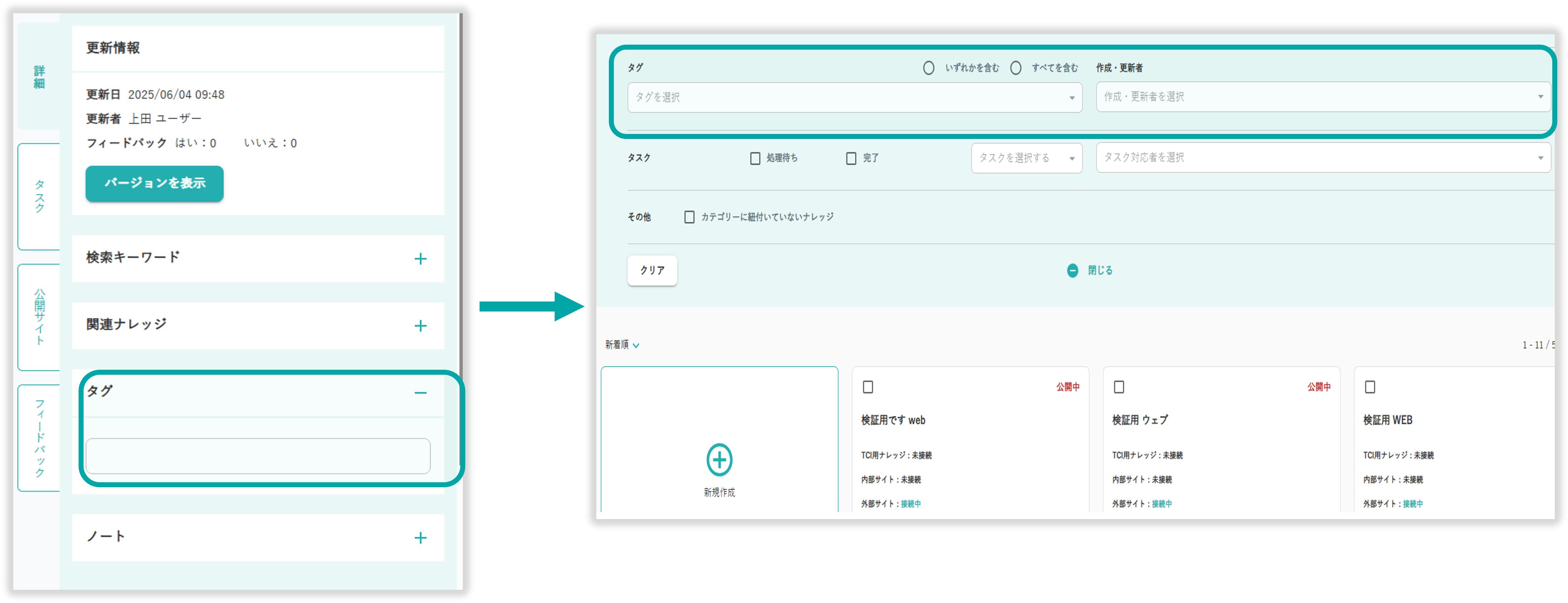
Task: Check the 処理待ち checkbox
Action: (x=755, y=158)
